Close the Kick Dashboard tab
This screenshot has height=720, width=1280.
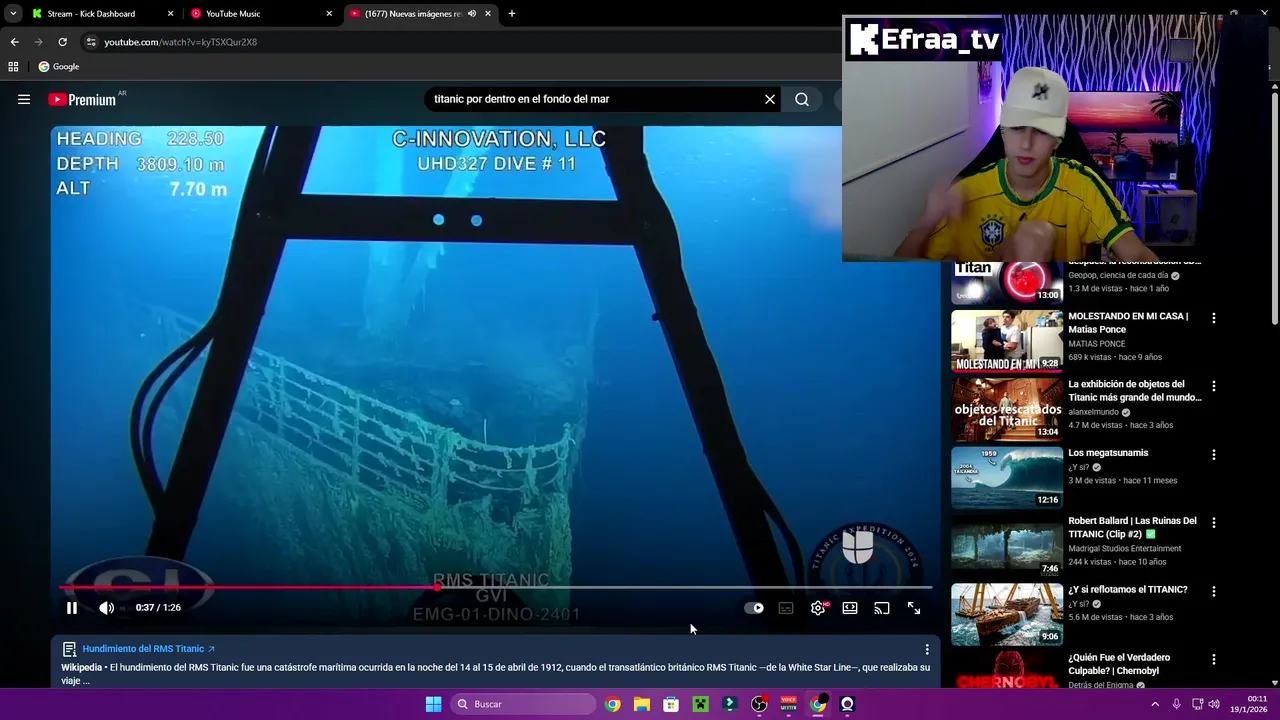[x=170, y=14]
